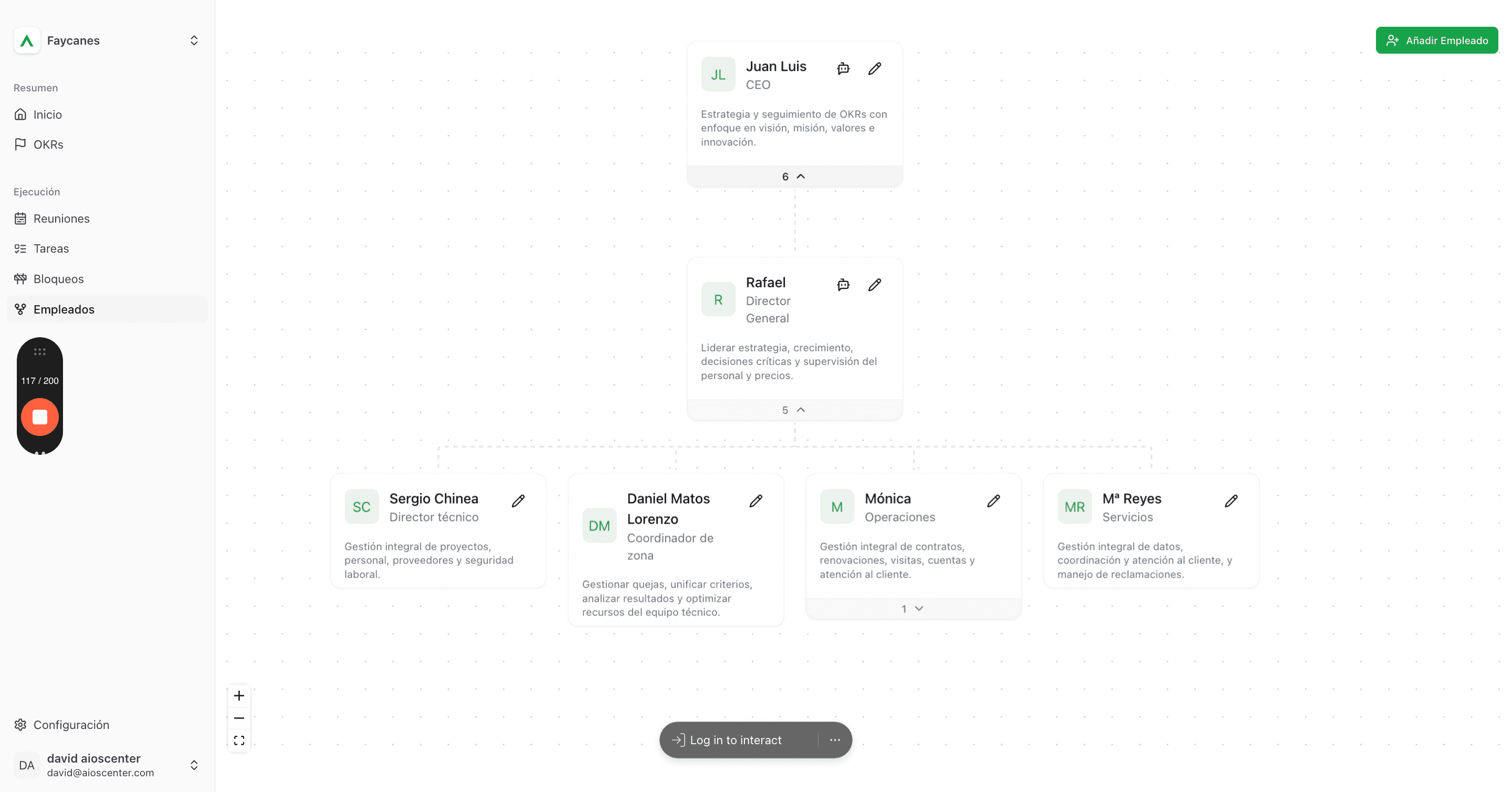Open the Faycanes workspace switcher
This screenshot has height=792, width=1512.
[x=107, y=40]
